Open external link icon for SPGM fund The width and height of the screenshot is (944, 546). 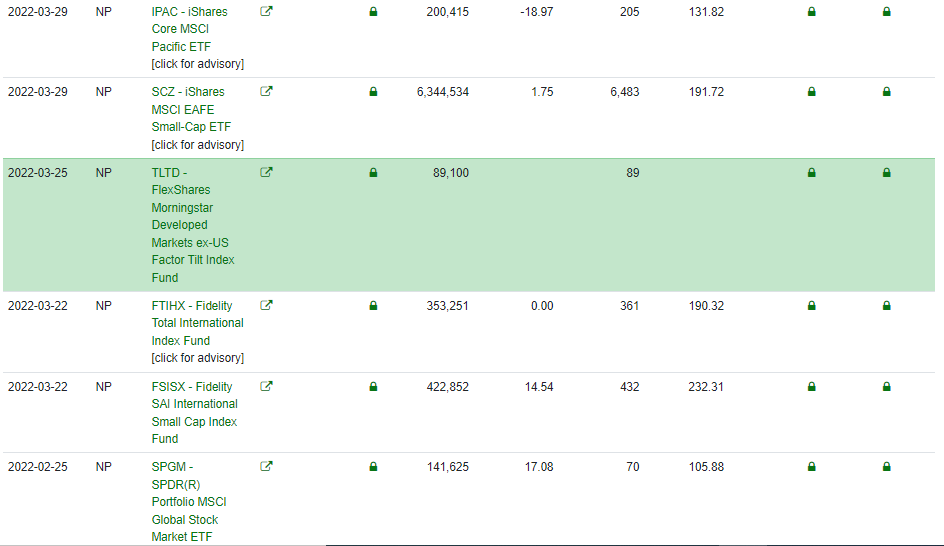[266, 467]
